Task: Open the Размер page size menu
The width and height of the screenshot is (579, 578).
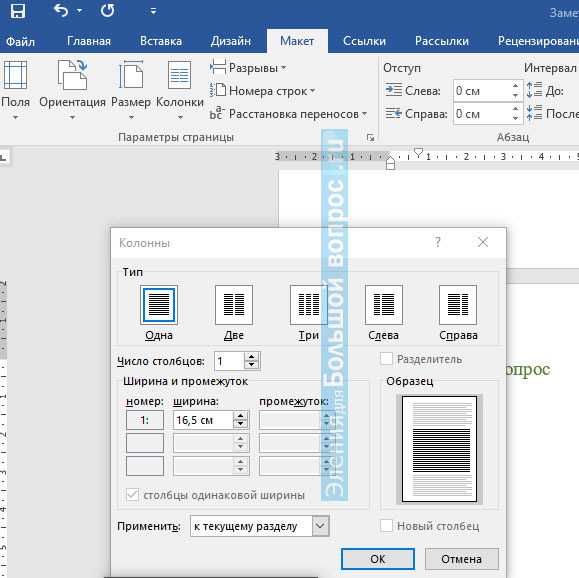Action: click(131, 90)
